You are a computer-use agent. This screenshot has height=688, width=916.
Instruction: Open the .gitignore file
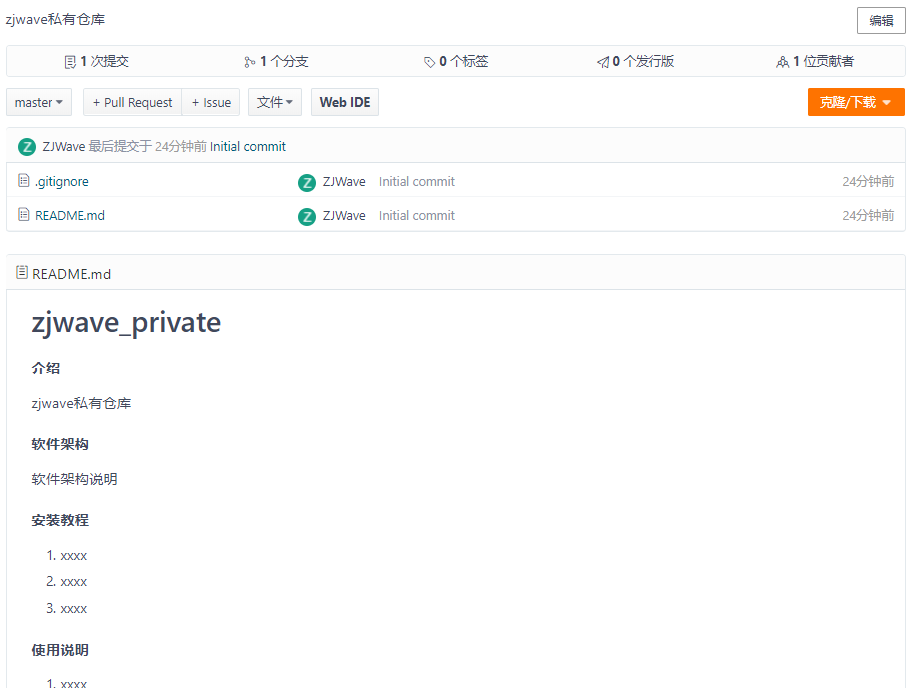point(62,182)
